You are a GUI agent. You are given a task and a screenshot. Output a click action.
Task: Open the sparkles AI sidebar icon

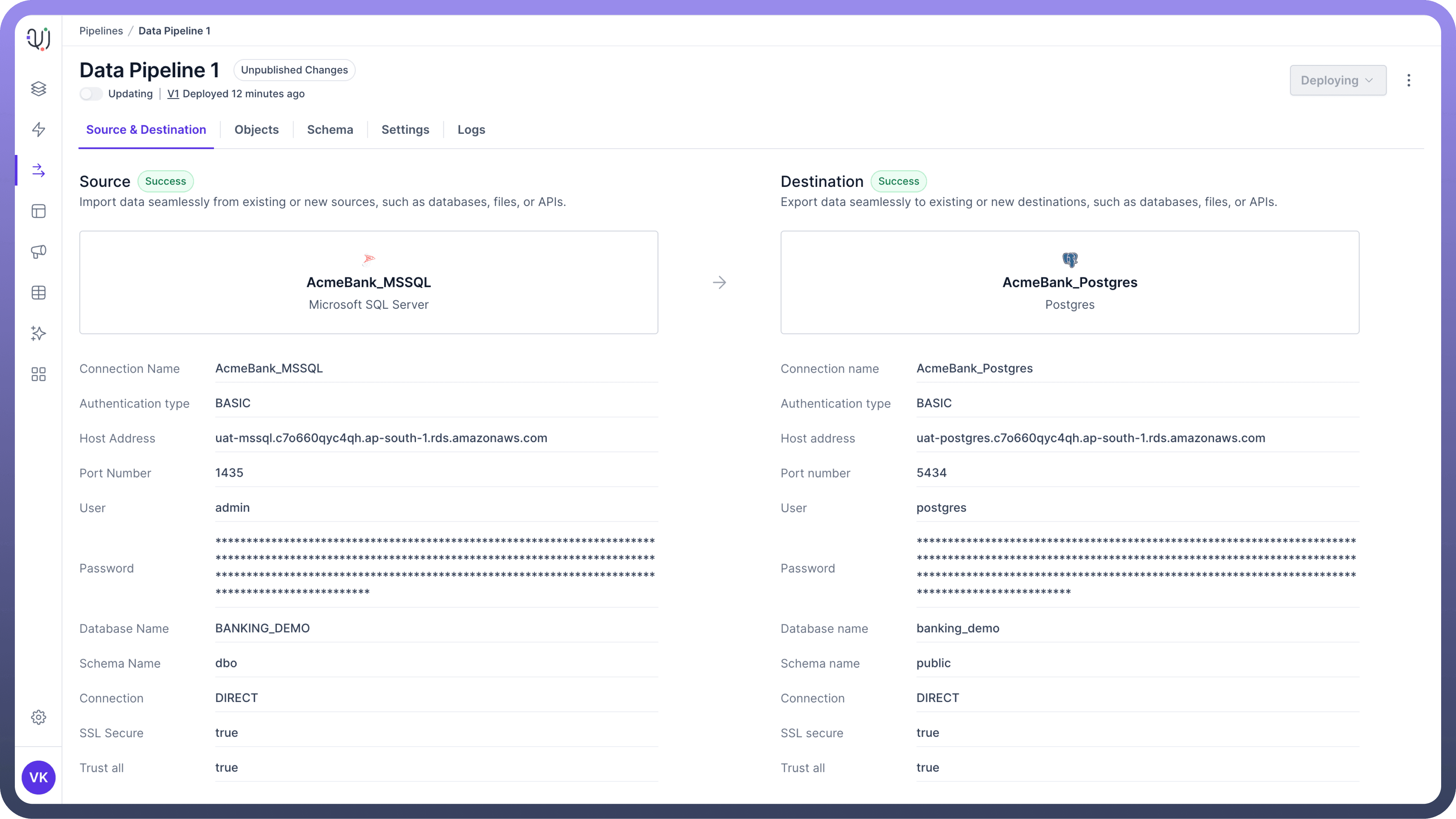[38, 333]
